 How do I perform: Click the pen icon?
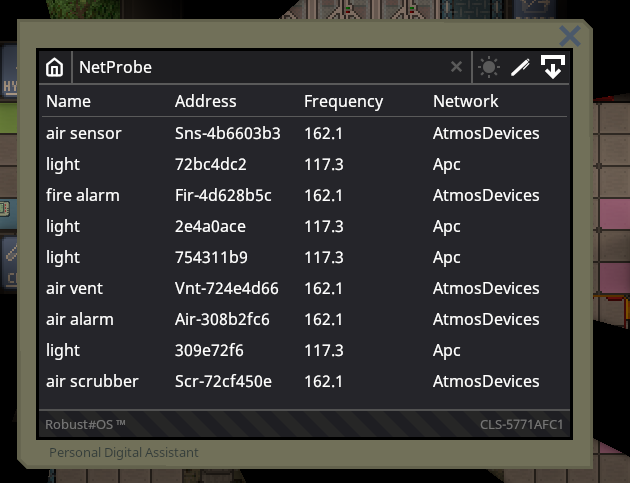tap(519, 68)
